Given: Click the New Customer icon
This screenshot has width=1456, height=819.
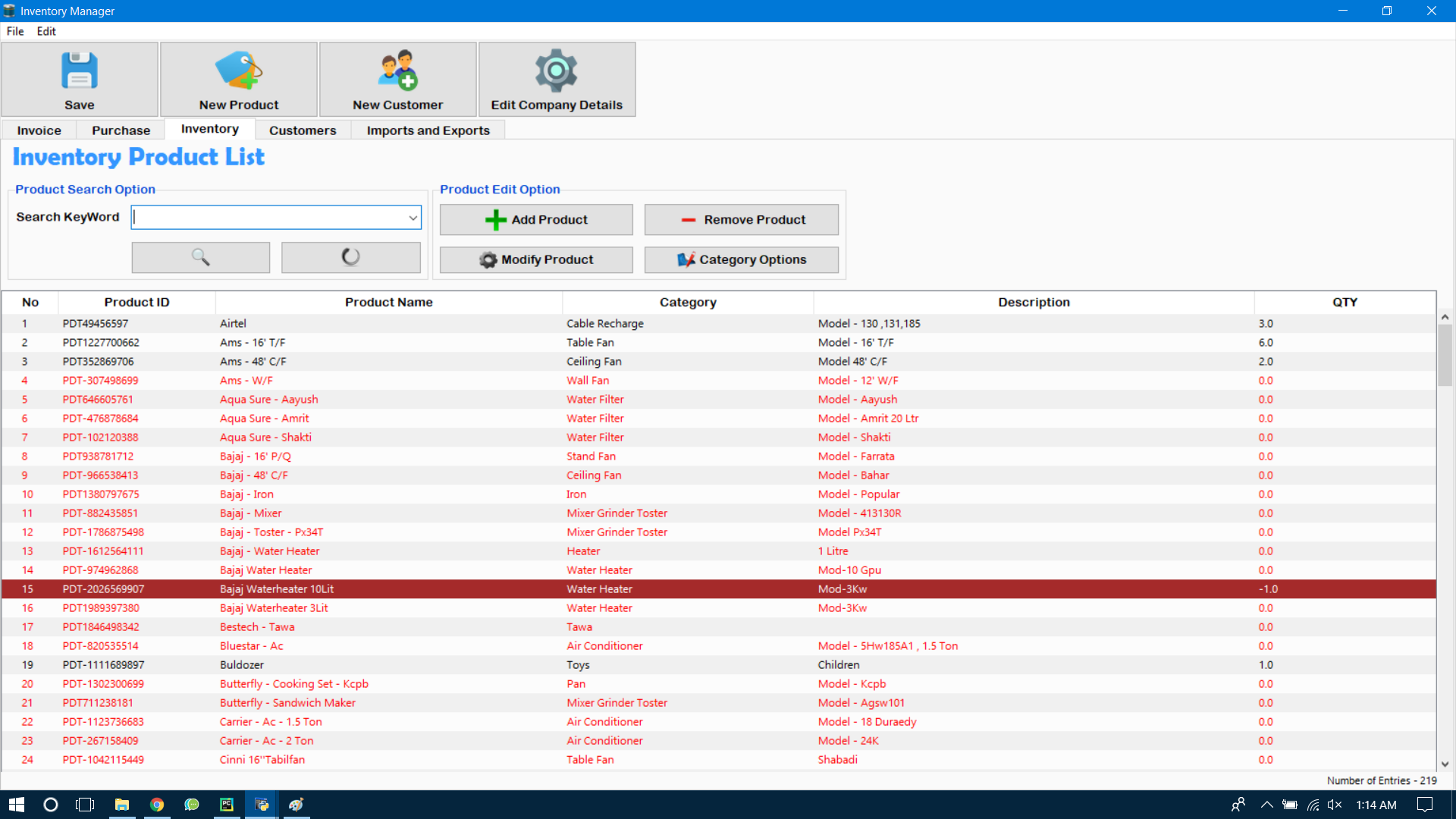Looking at the screenshot, I should pyautogui.click(x=398, y=72).
